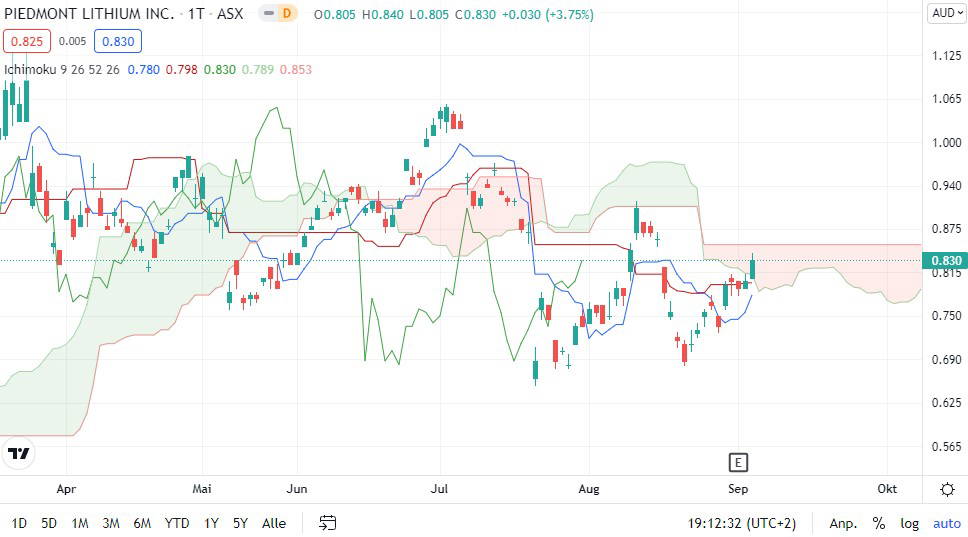Click the Mai label on time axis
The width and height of the screenshot is (968, 537).
(x=202, y=489)
